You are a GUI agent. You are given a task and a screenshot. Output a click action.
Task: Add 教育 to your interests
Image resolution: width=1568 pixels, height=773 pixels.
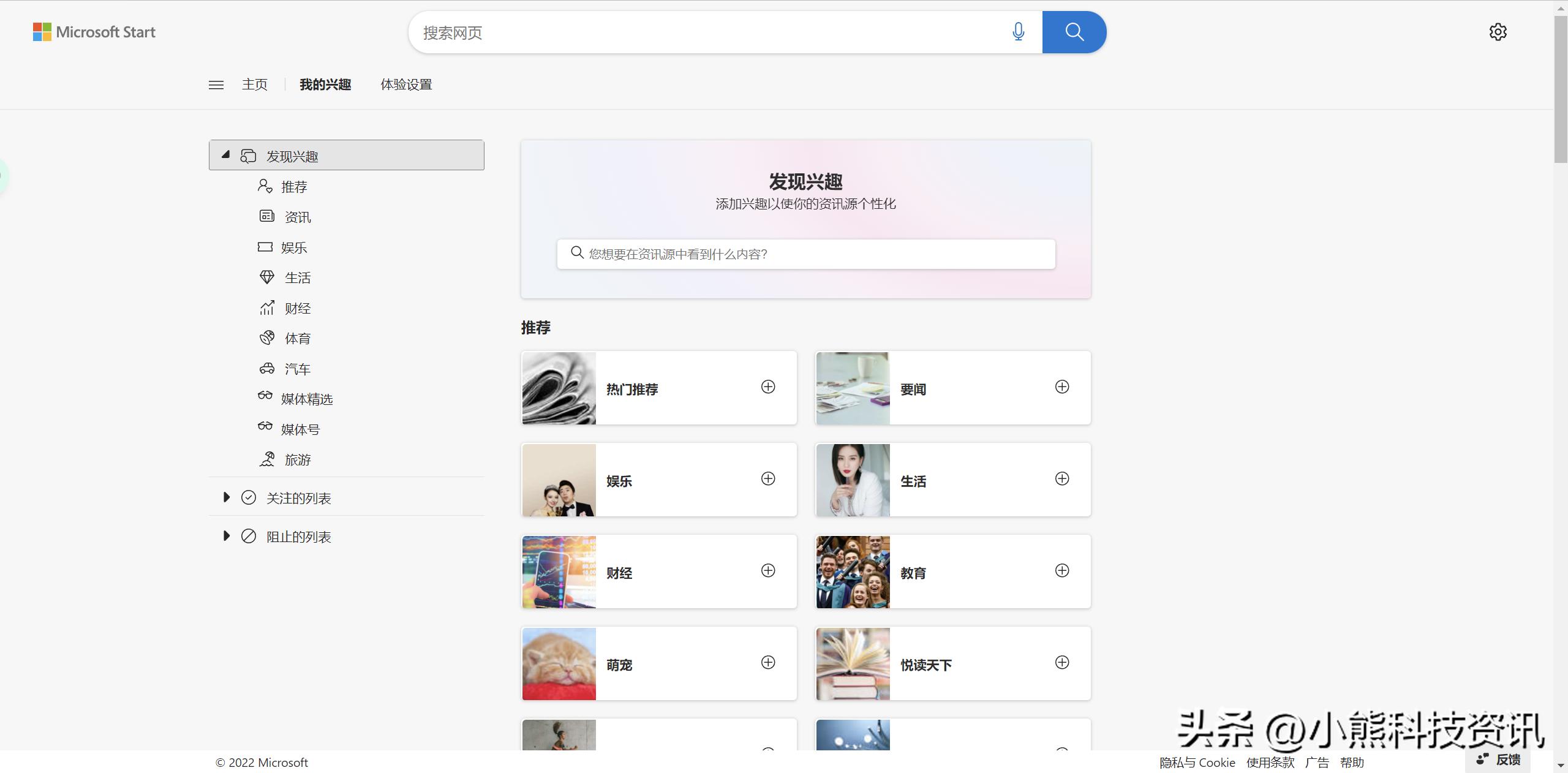[1062, 571]
